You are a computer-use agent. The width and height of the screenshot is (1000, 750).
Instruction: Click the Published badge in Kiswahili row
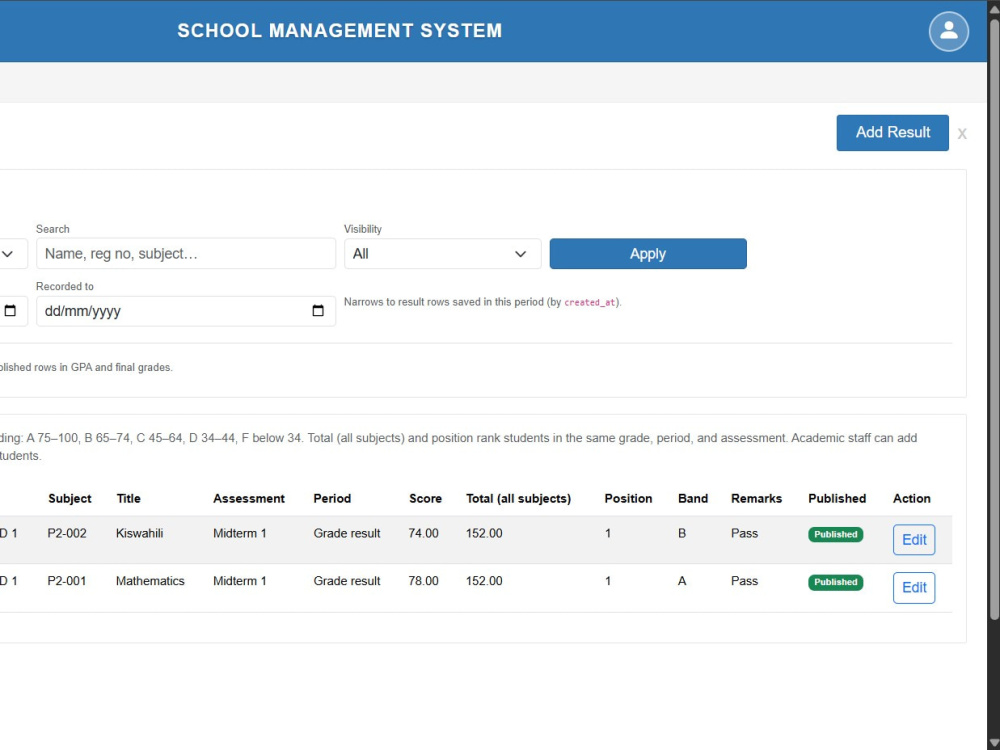point(835,534)
